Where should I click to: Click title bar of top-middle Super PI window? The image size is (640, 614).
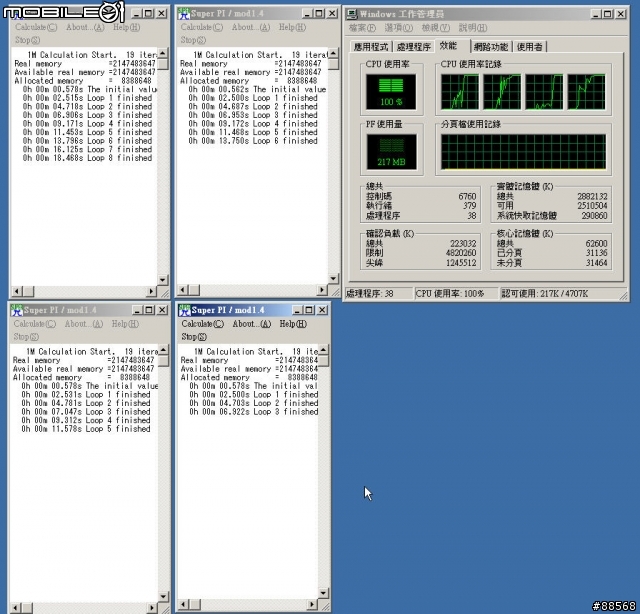[258, 14]
